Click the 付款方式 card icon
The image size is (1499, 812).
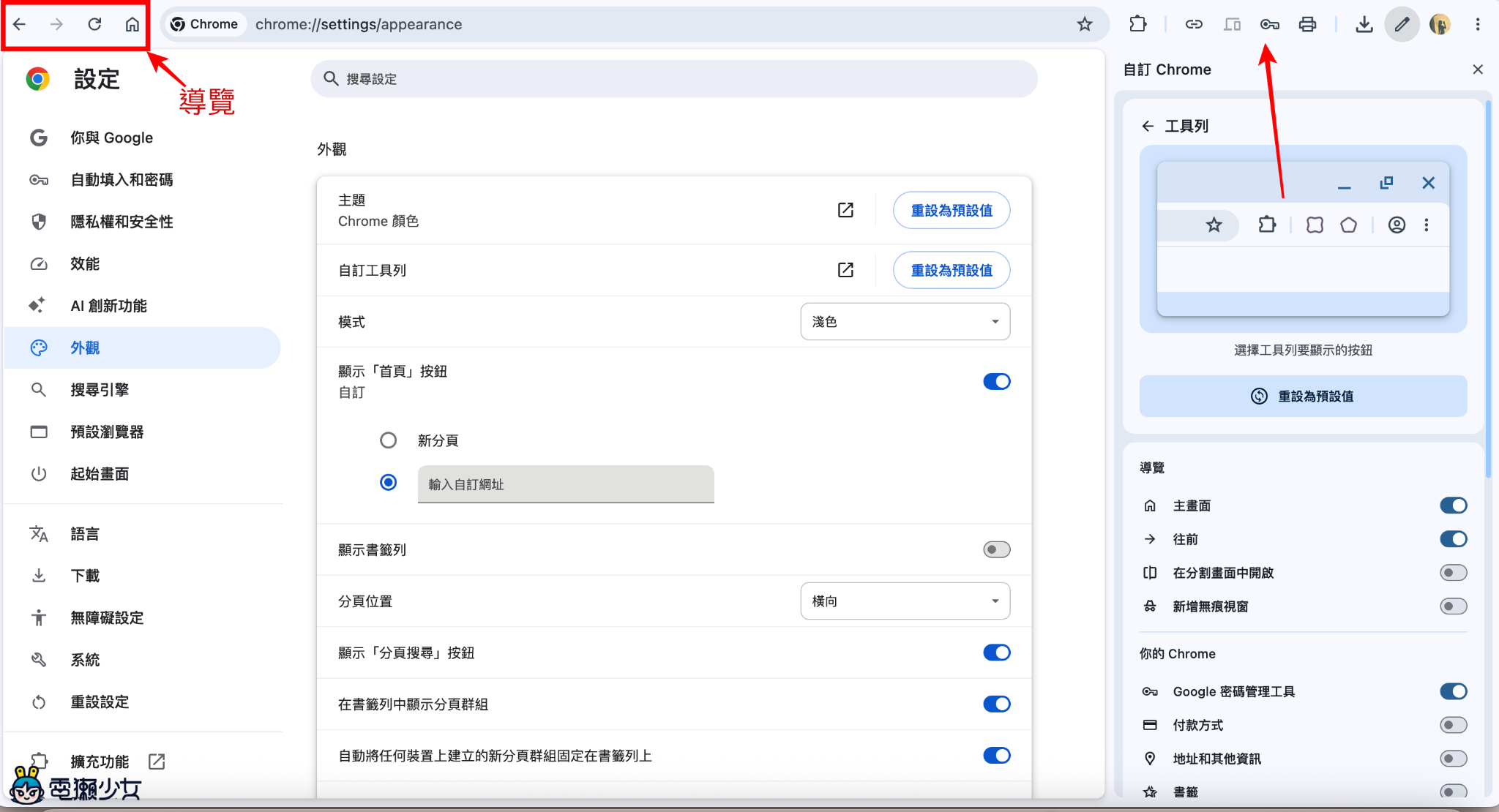[x=1150, y=725]
